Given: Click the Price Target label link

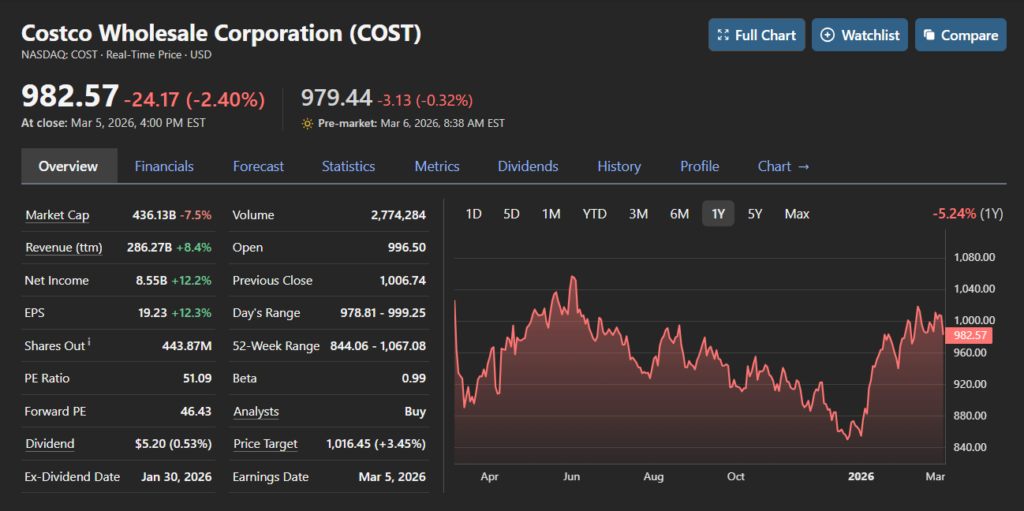Looking at the screenshot, I should tap(265, 444).
